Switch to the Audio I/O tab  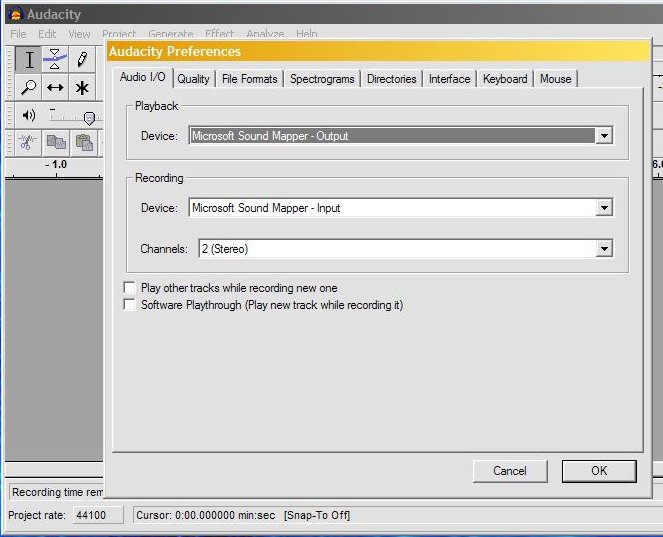click(x=142, y=77)
